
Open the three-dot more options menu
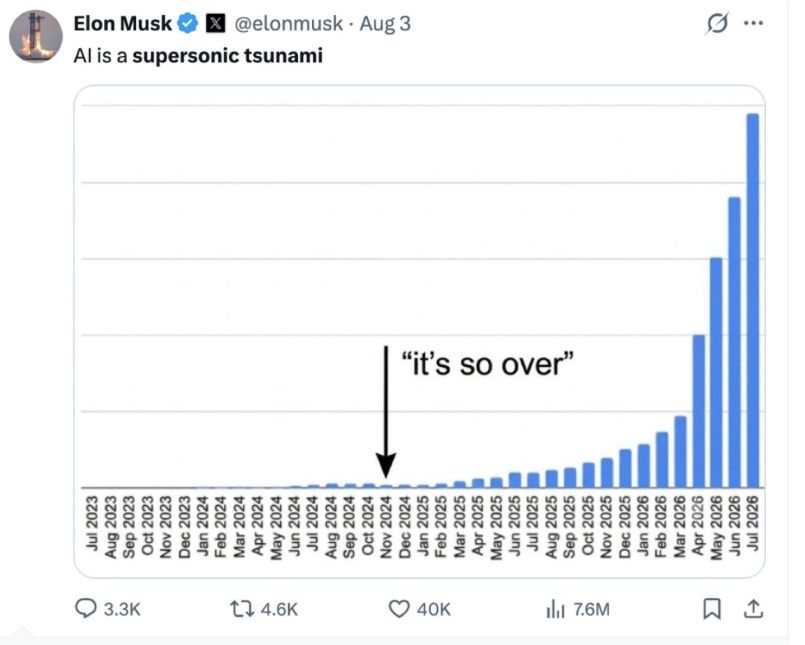(753, 23)
